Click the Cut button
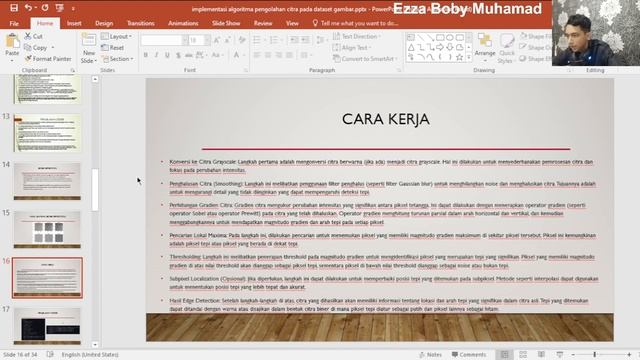Image resolution: width=640 pixels, height=360 pixels. (33, 36)
